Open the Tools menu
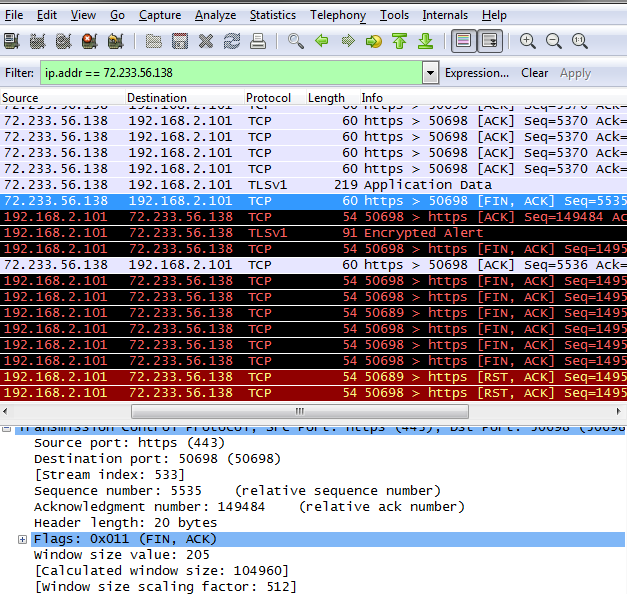 394,15
